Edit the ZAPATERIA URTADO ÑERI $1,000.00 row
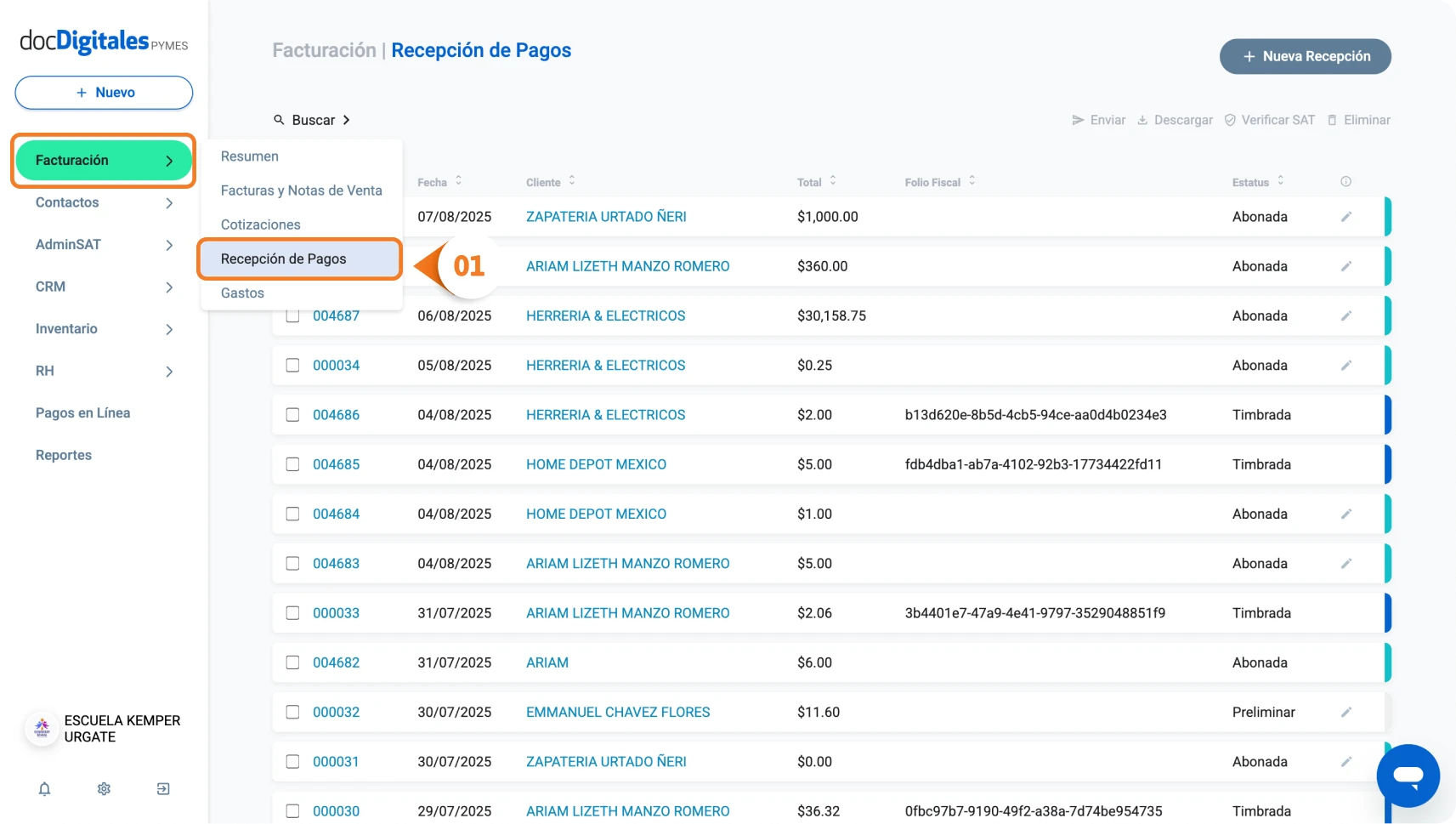Viewport: 1456px width, 824px height. [x=1346, y=217]
